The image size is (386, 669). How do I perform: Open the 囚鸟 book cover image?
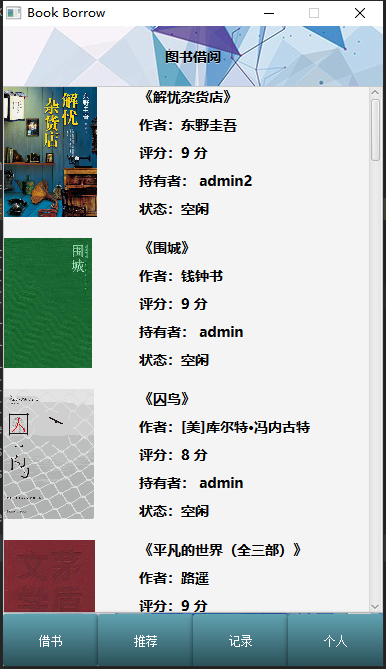click(x=49, y=454)
